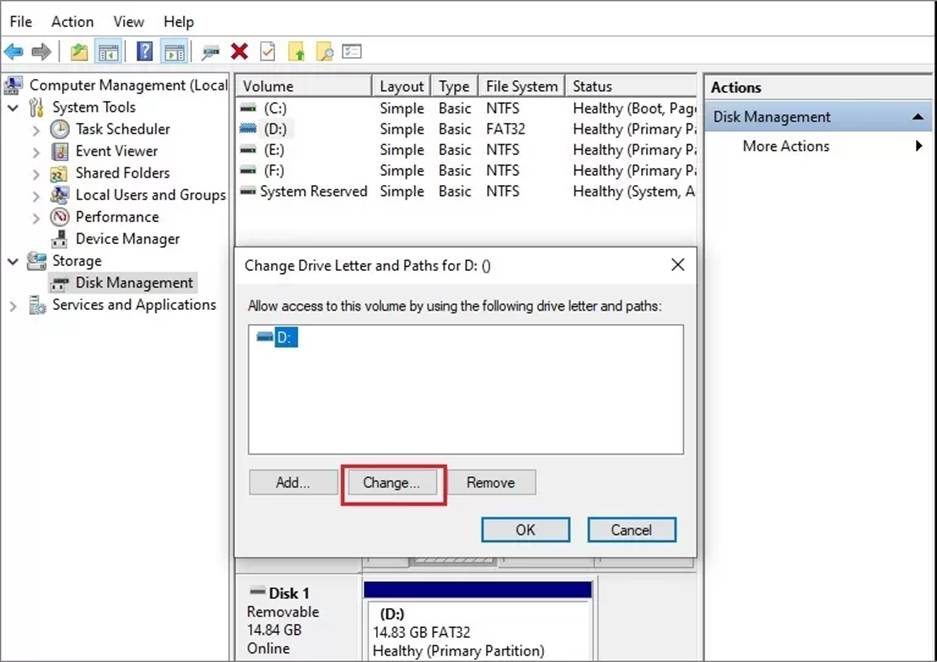Open the Action menu

[x=72, y=21]
